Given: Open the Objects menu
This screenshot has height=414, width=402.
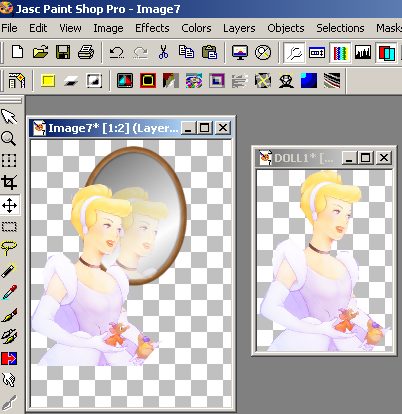Looking at the screenshot, I should 286,28.
